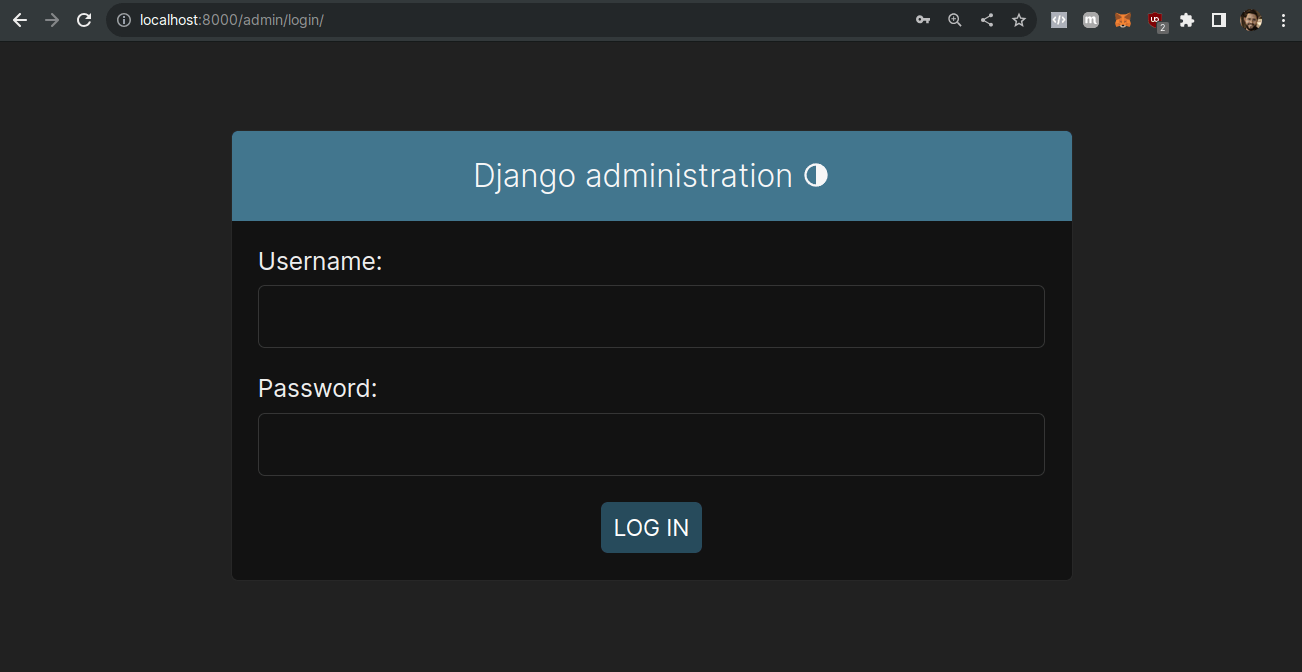Screen dimensions: 1302x672
Task: Reload the login page
Action: point(83,19)
